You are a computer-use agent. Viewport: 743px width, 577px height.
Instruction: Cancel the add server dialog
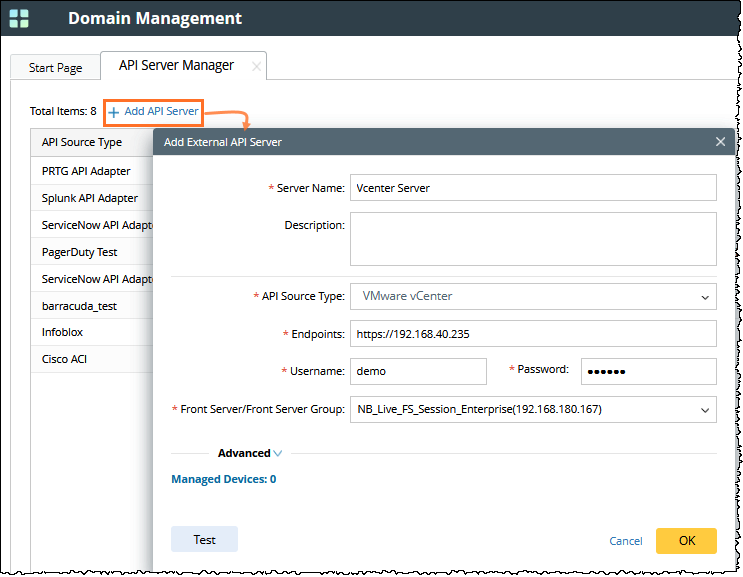pos(626,541)
